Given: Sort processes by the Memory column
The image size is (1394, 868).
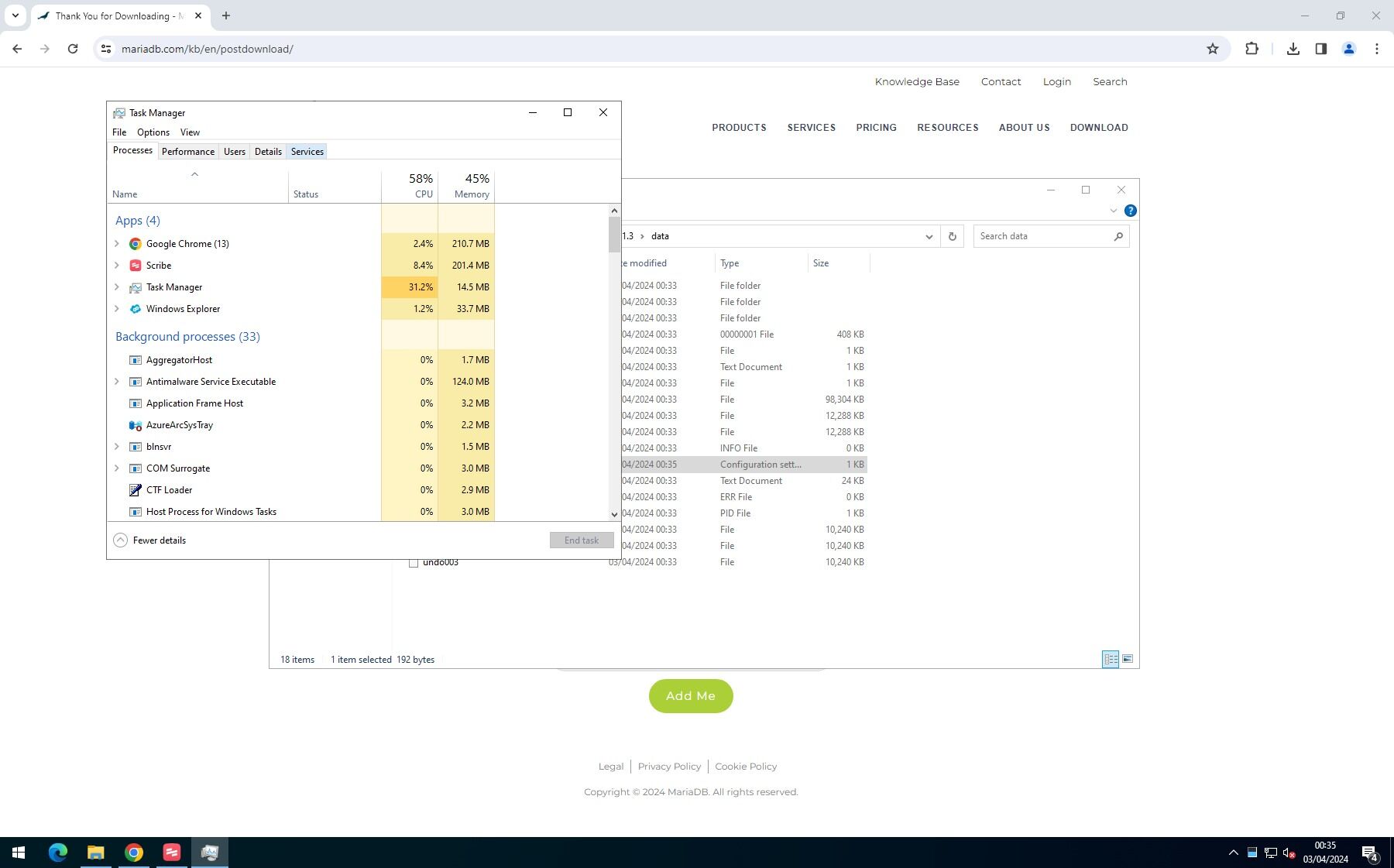Looking at the screenshot, I should tap(466, 186).
